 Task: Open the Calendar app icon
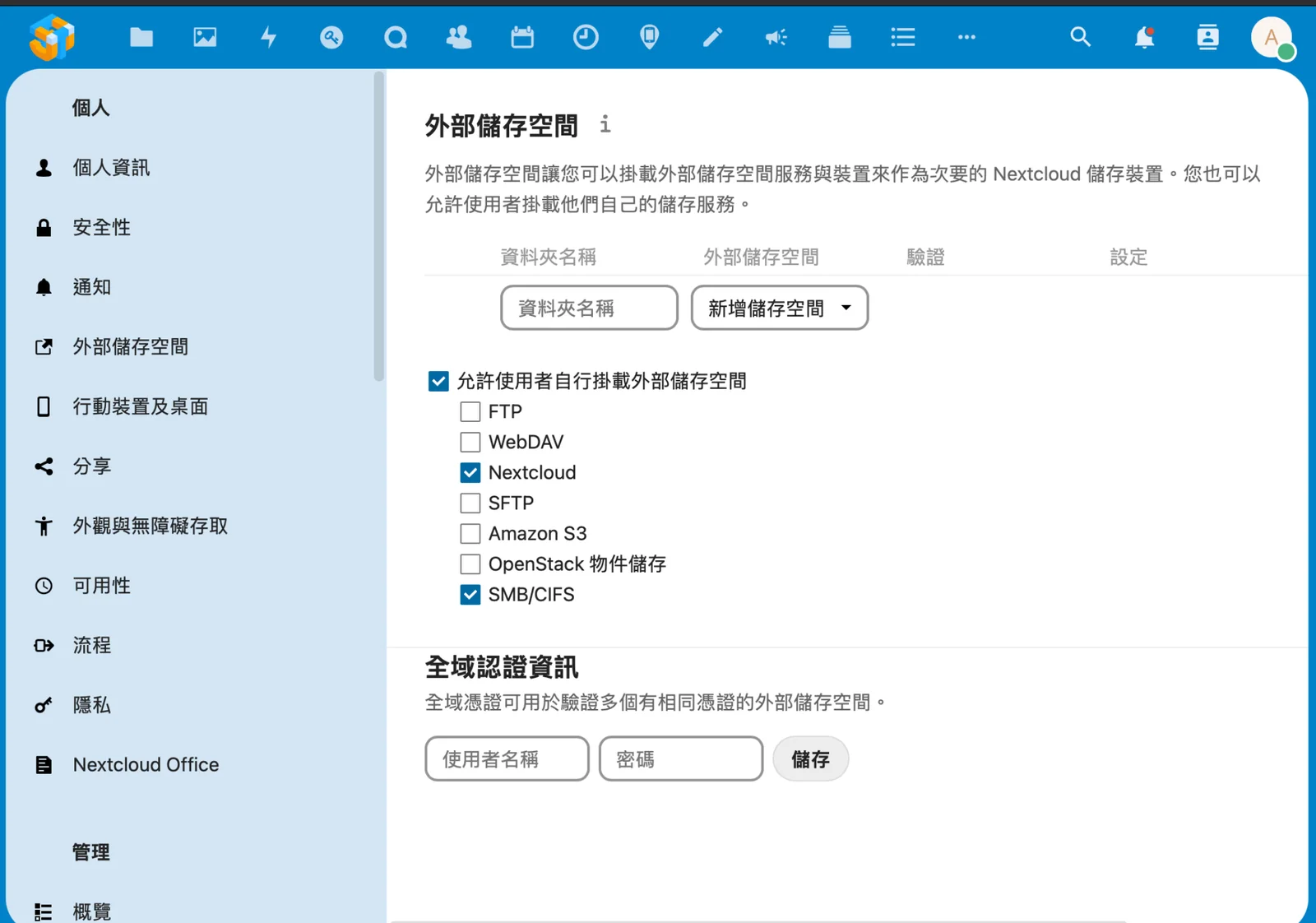click(x=522, y=37)
